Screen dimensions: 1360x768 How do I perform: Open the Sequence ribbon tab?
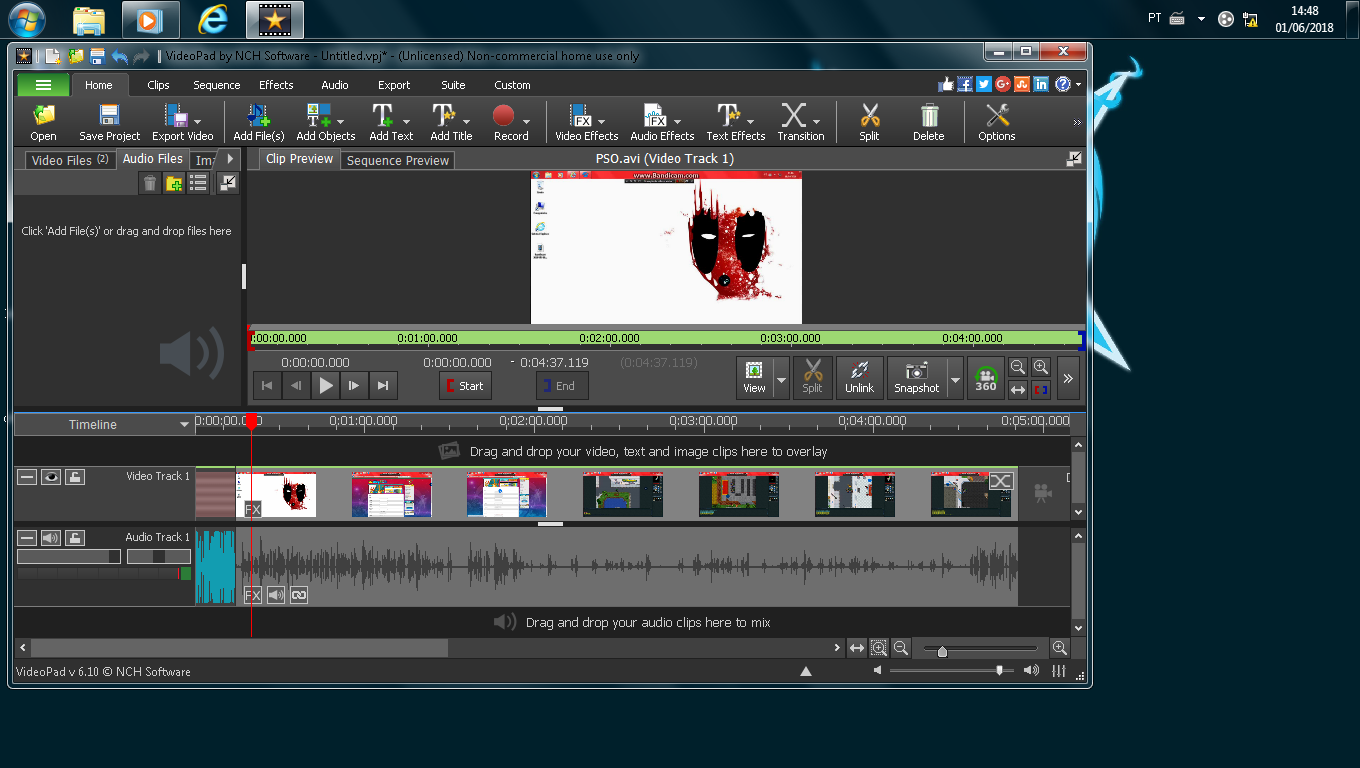[x=217, y=85]
